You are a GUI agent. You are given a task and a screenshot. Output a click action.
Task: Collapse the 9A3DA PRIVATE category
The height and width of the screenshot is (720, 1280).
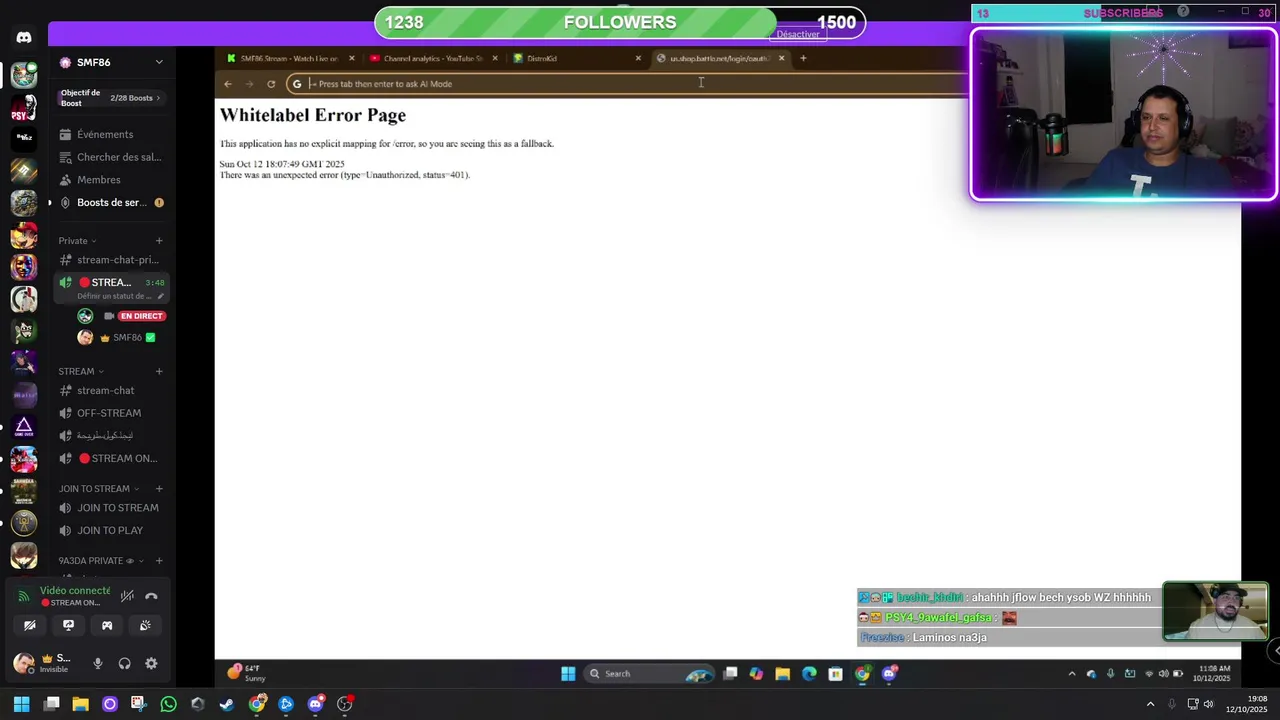point(101,561)
